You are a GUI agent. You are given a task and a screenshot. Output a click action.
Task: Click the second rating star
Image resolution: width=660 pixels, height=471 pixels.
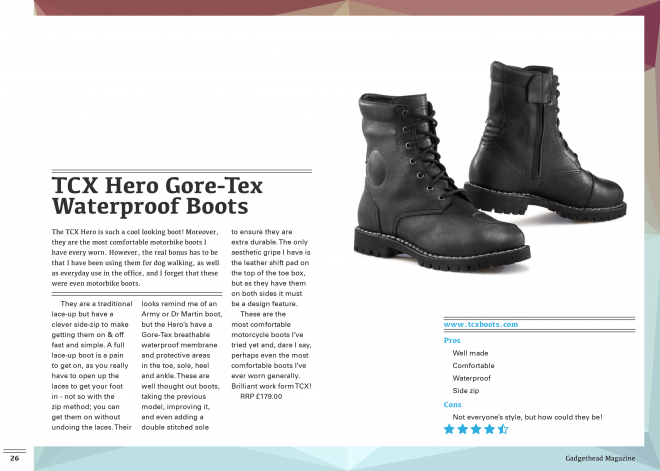click(x=463, y=429)
